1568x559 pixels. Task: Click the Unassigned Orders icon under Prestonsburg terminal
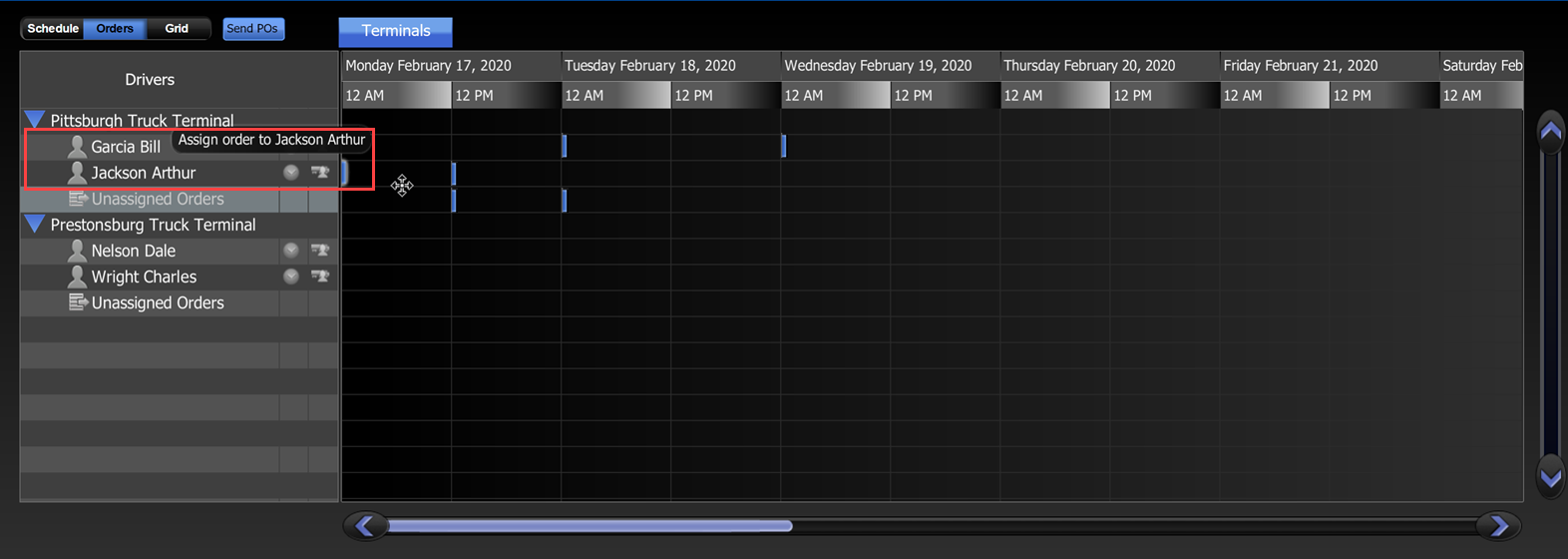pyautogui.click(x=78, y=302)
